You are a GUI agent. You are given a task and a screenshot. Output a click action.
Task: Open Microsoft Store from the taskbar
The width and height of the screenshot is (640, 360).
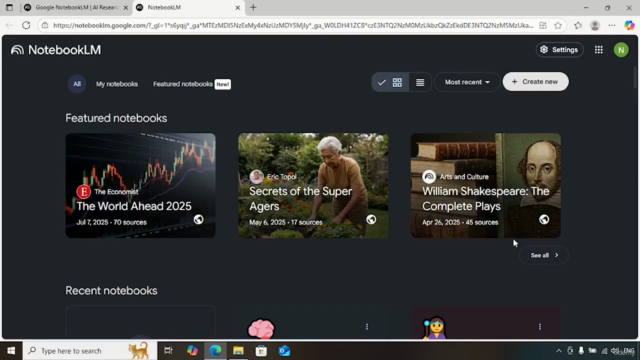(x=261, y=351)
